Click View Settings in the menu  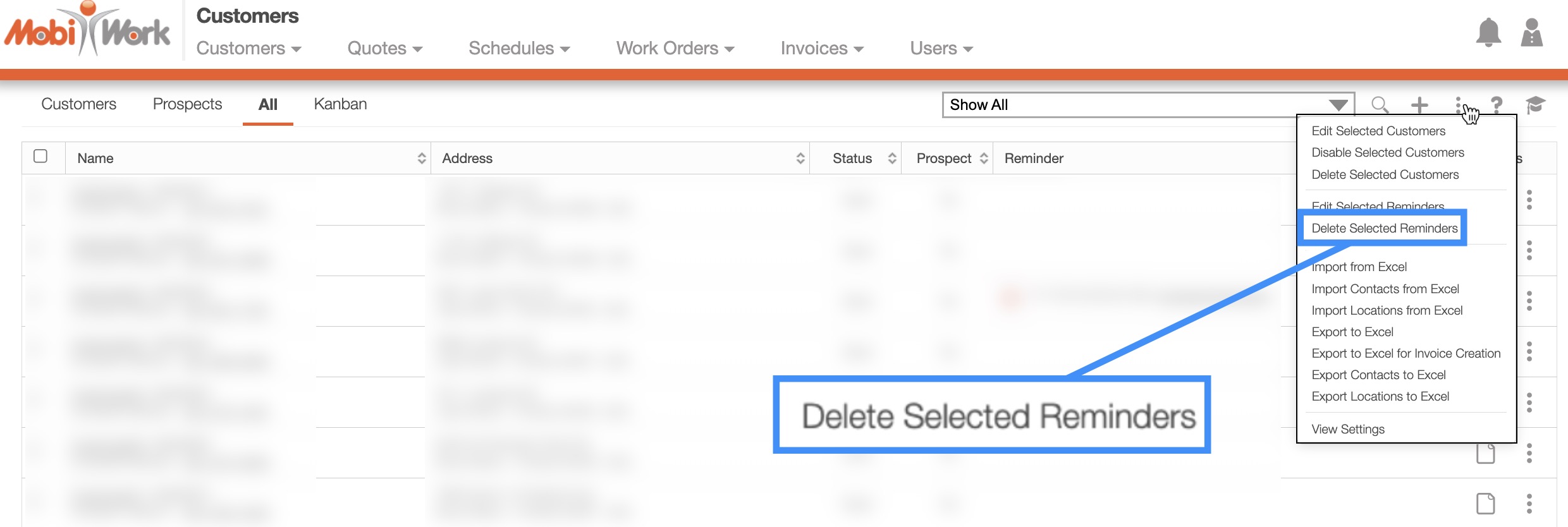(1348, 429)
